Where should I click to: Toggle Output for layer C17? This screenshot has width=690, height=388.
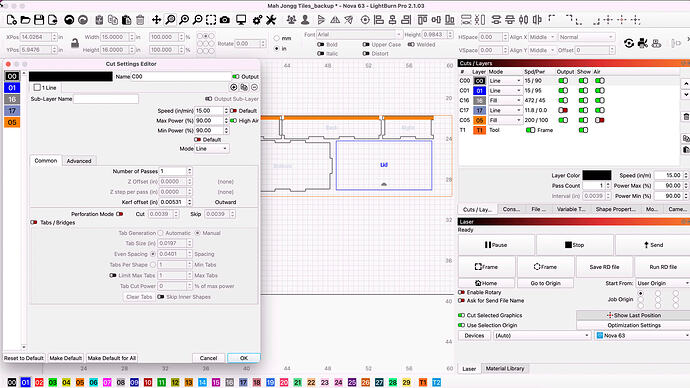[x=563, y=110]
